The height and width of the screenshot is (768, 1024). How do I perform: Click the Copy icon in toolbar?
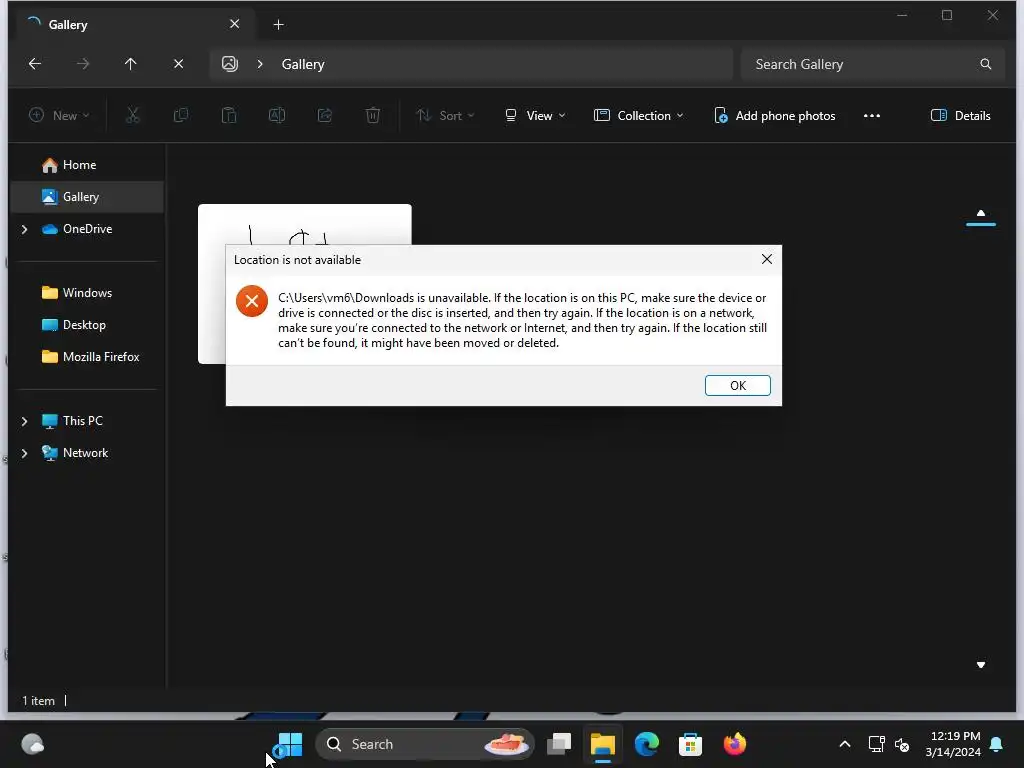point(181,116)
